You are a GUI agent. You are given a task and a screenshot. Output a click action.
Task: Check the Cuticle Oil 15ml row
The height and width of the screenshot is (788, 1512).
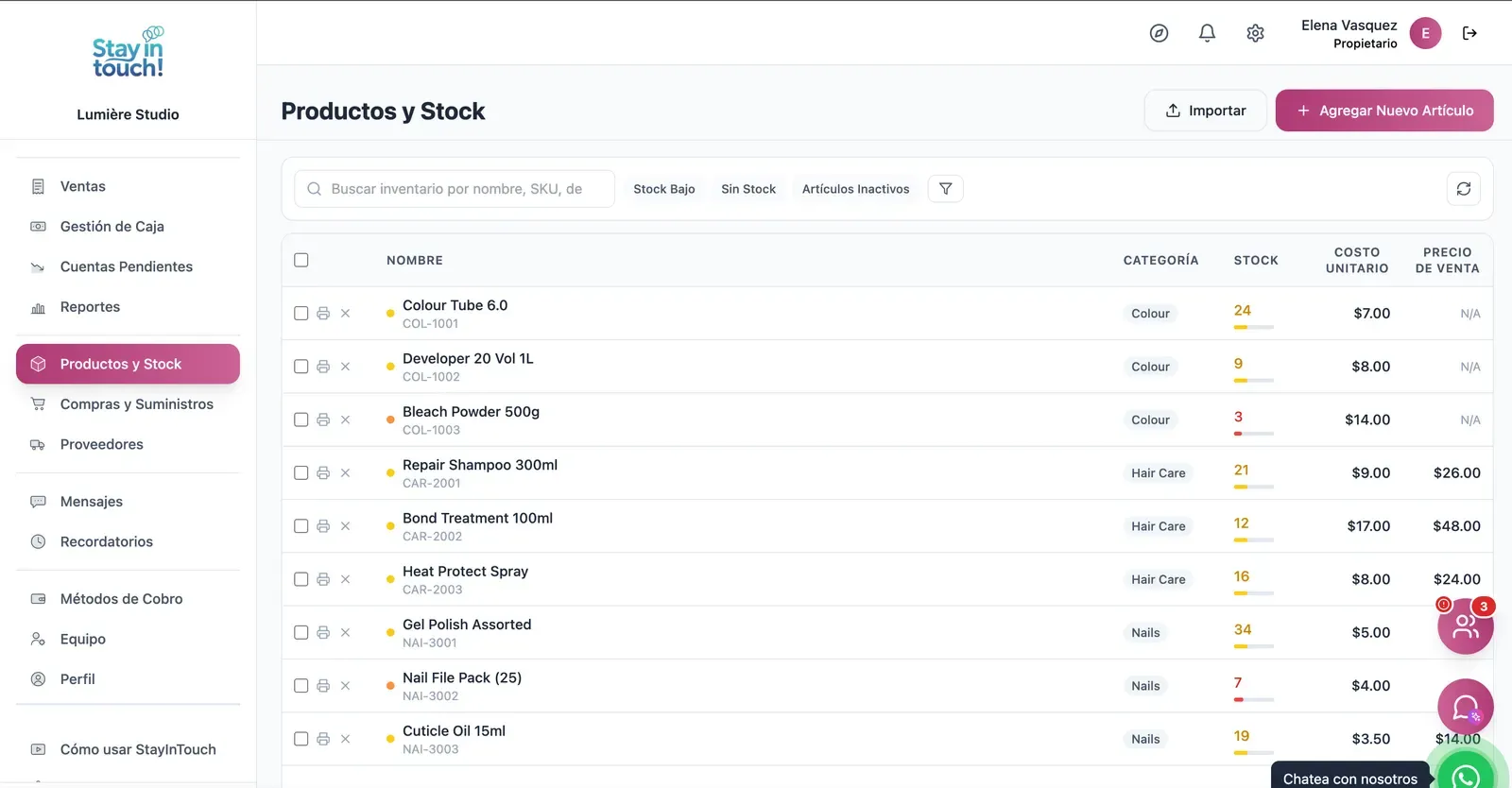click(x=301, y=739)
